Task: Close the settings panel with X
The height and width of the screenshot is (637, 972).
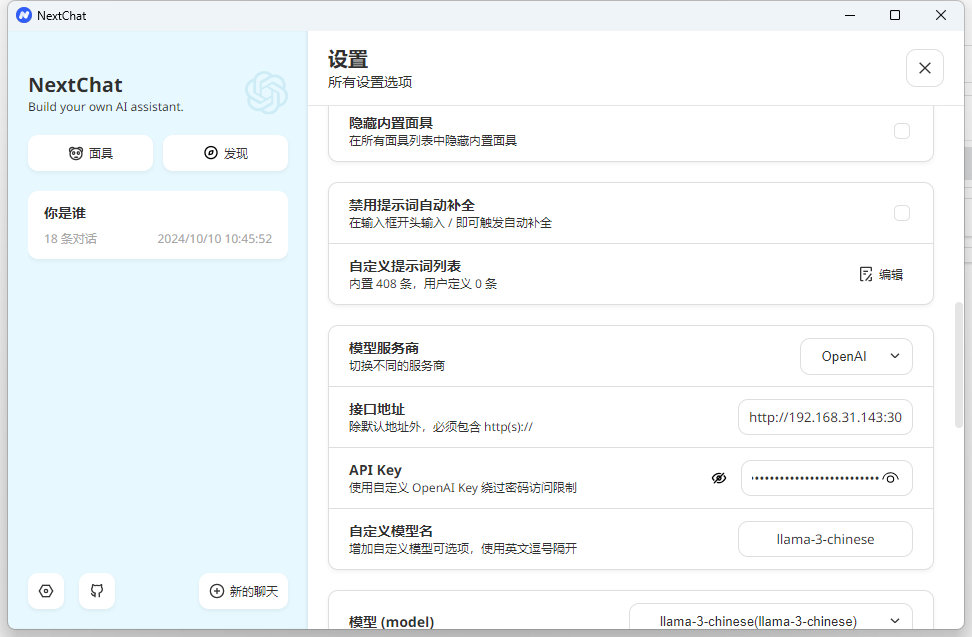Action: point(925,68)
